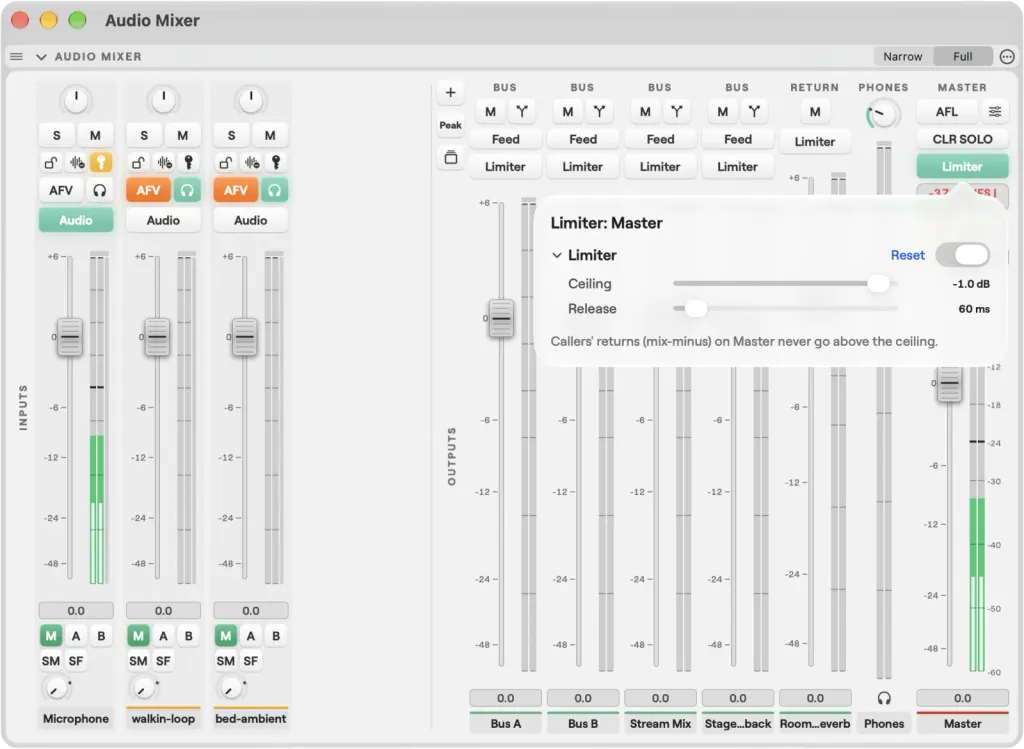Toggle headphones monitor on Microphone channel
This screenshot has width=1024, height=749.
pyautogui.click(x=99, y=190)
